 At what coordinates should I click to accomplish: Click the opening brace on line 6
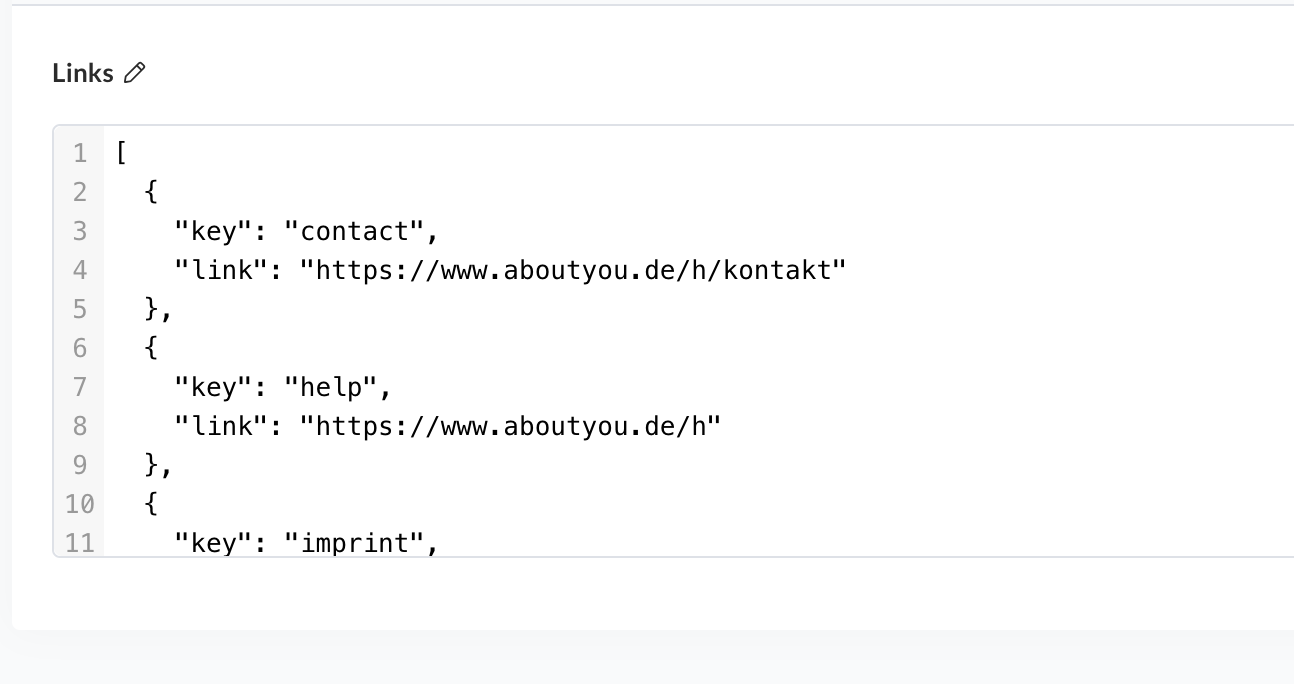coord(151,348)
